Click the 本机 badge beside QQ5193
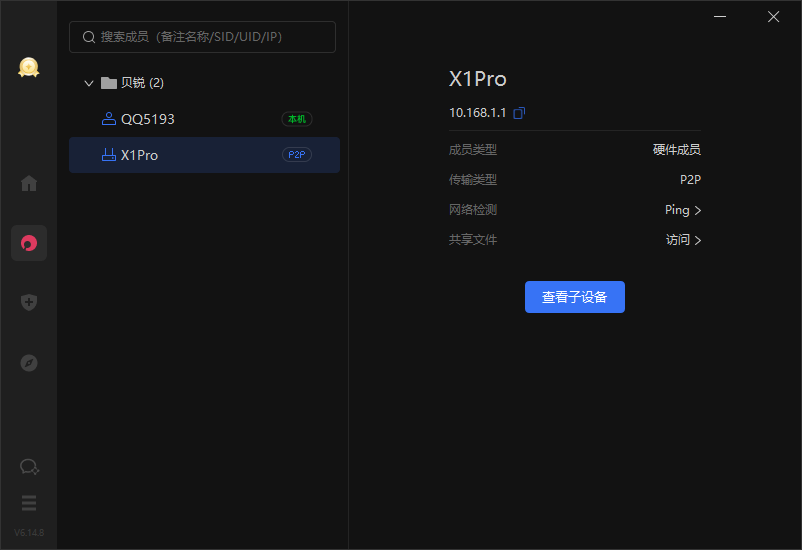This screenshot has height=550, width=802. point(297,119)
